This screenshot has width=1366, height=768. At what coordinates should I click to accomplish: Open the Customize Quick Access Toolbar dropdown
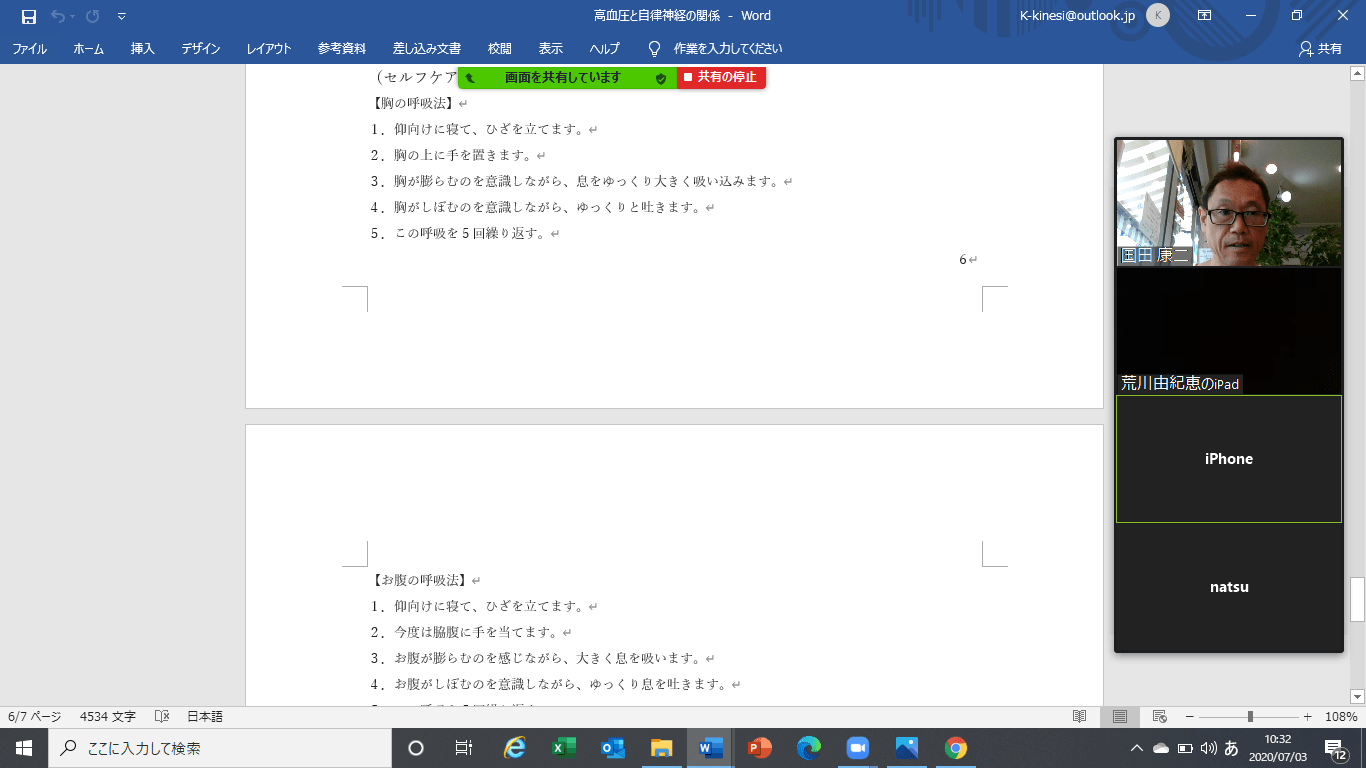(x=121, y=16)
